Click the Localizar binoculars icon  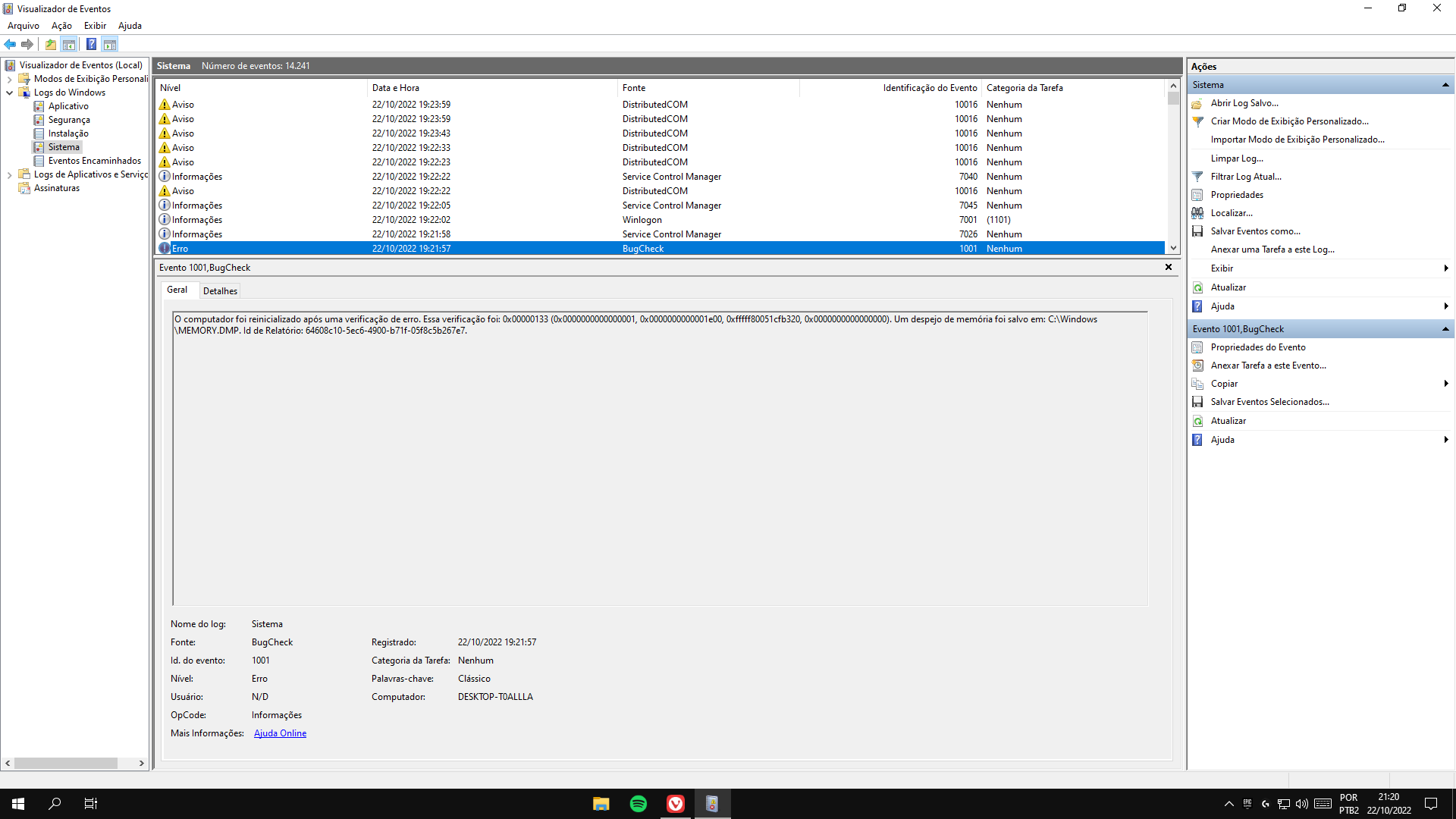pos(1197,213)
